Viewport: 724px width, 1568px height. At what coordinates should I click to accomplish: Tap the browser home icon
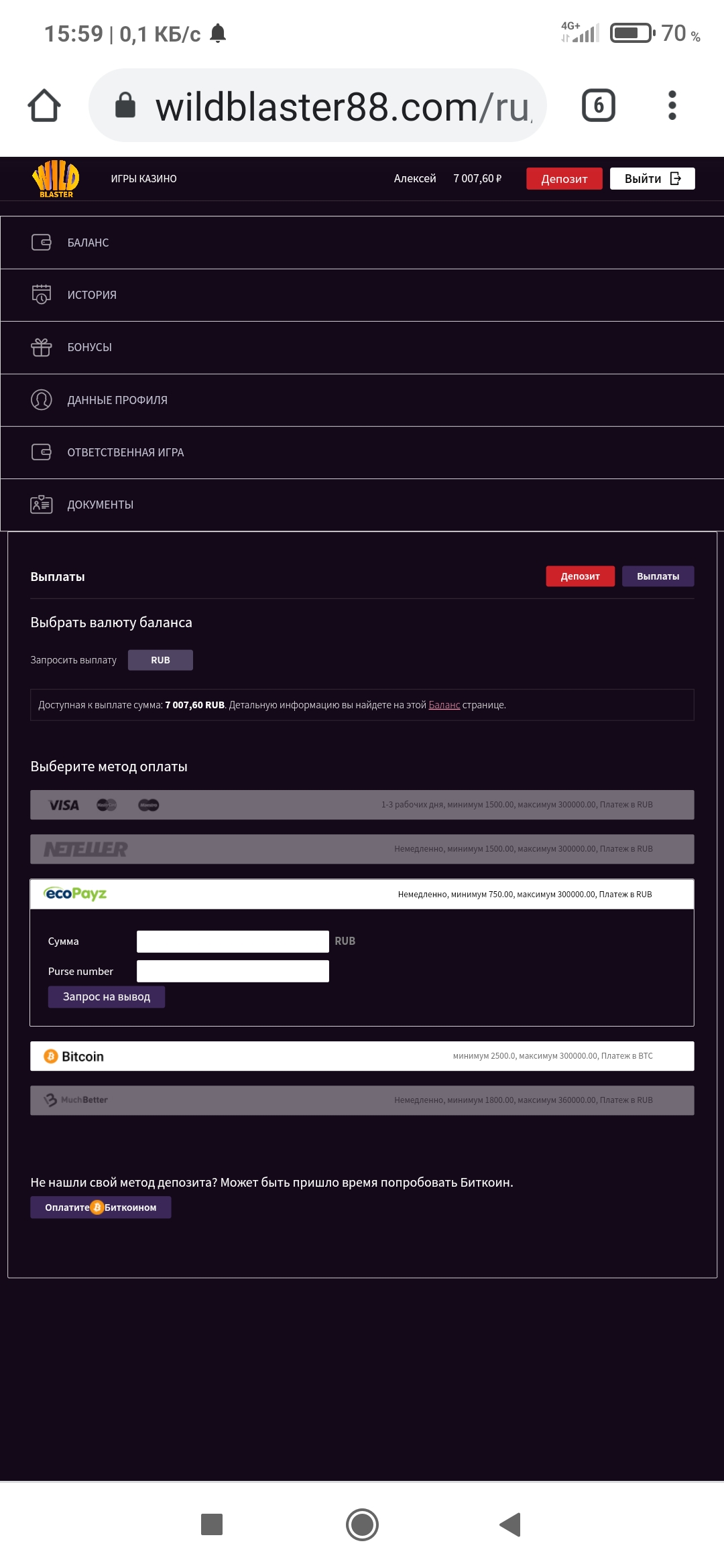point(44,106)
